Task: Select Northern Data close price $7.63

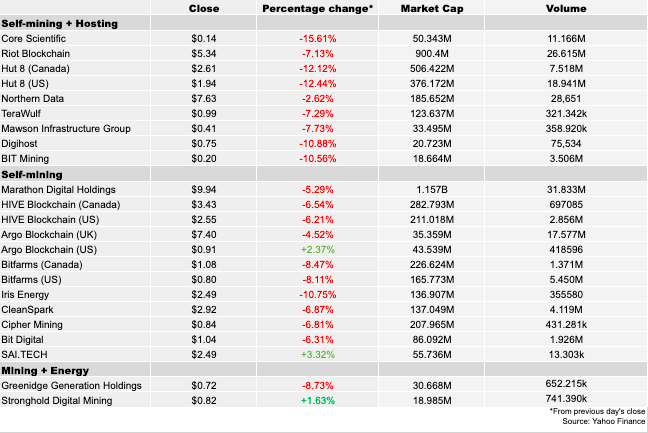Action: (x=204, y=99)
